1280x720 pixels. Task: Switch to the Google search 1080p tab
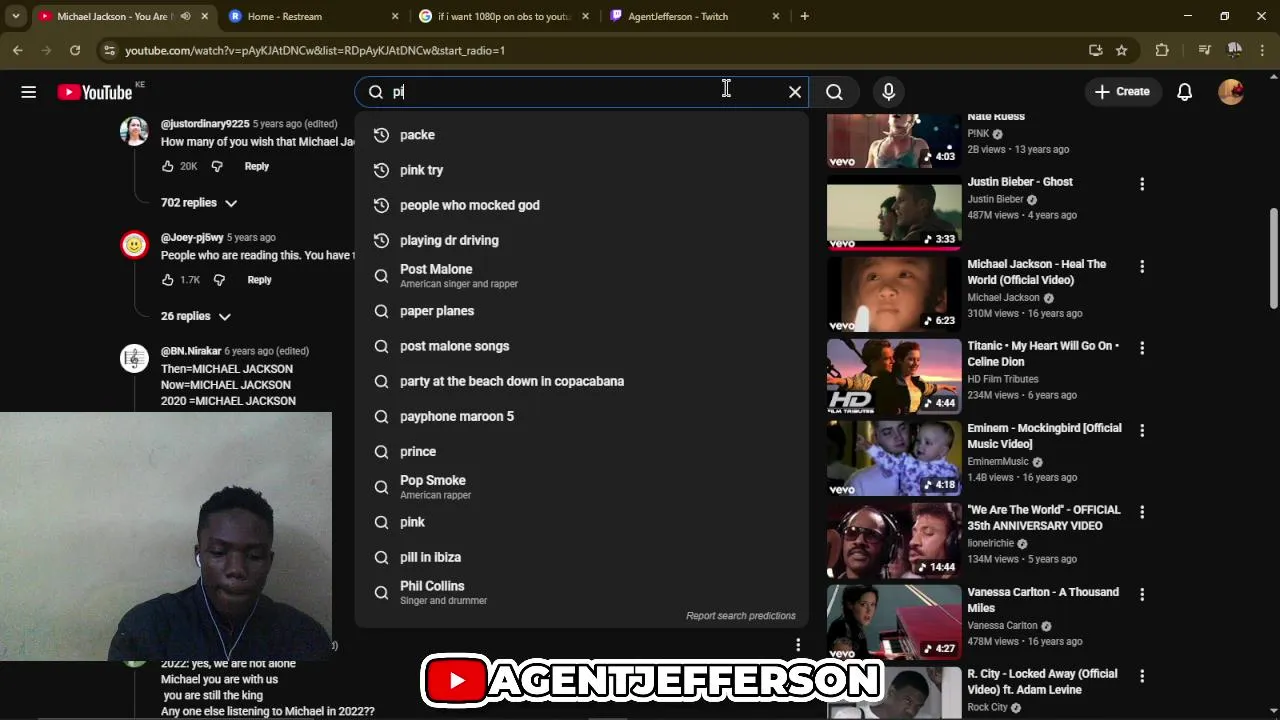point(504,16)
